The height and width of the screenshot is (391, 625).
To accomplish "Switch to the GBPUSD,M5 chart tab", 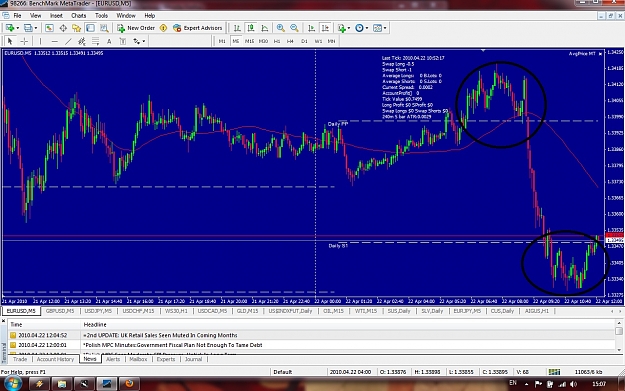I will coord(60,311).
